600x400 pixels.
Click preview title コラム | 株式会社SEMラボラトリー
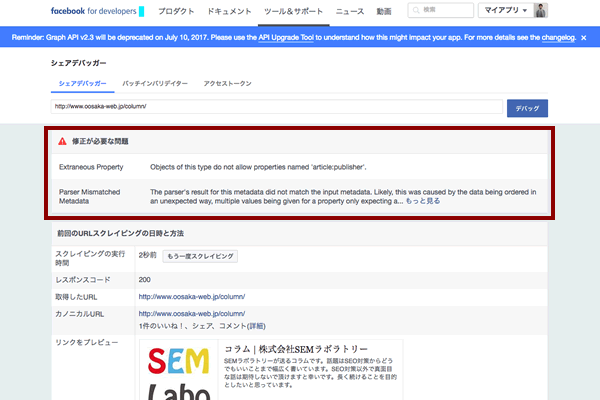[295, 349]
